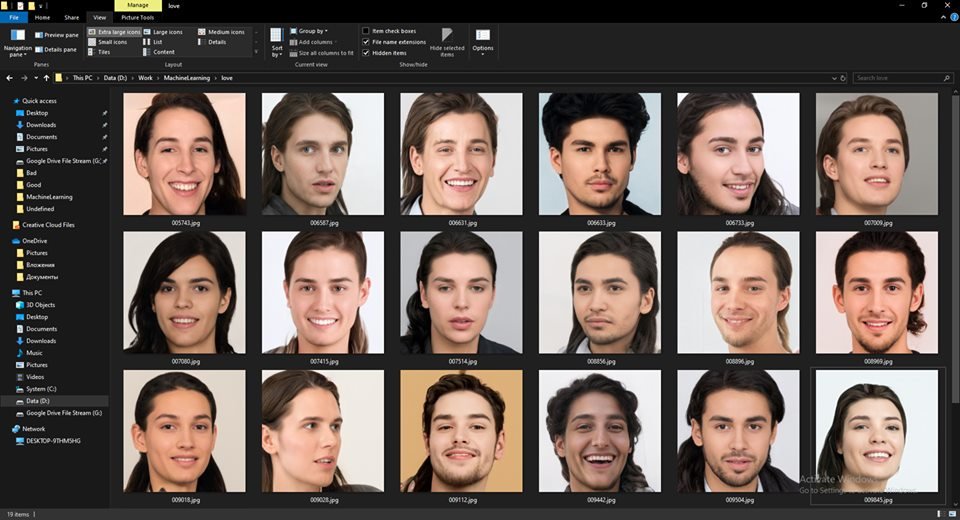Select Extra large icons layout
The width and height of the screenshot is (960, 520).
point(114,32)
